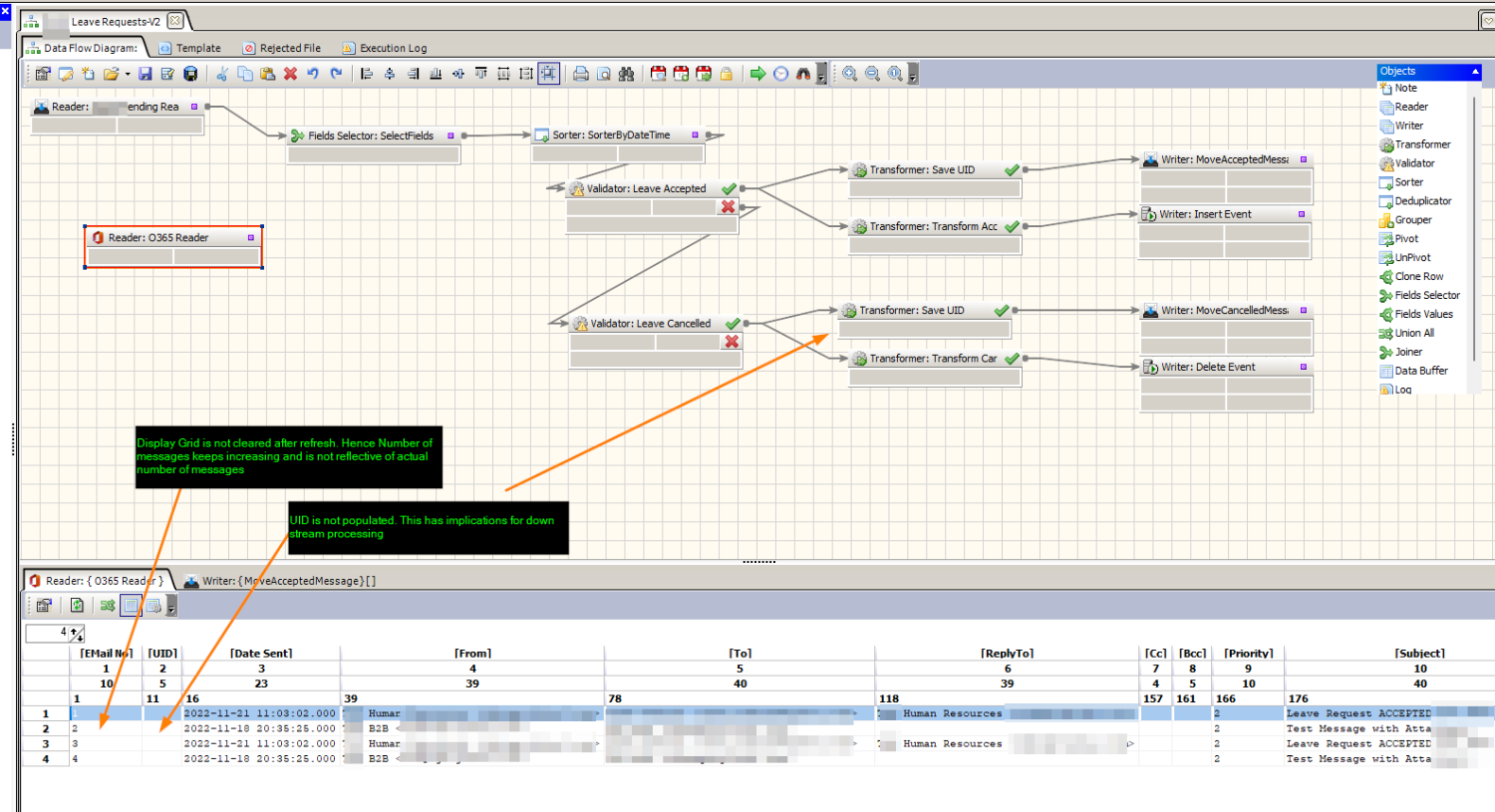Close the Leave Requests-V2 document tab

pos(175,20)
